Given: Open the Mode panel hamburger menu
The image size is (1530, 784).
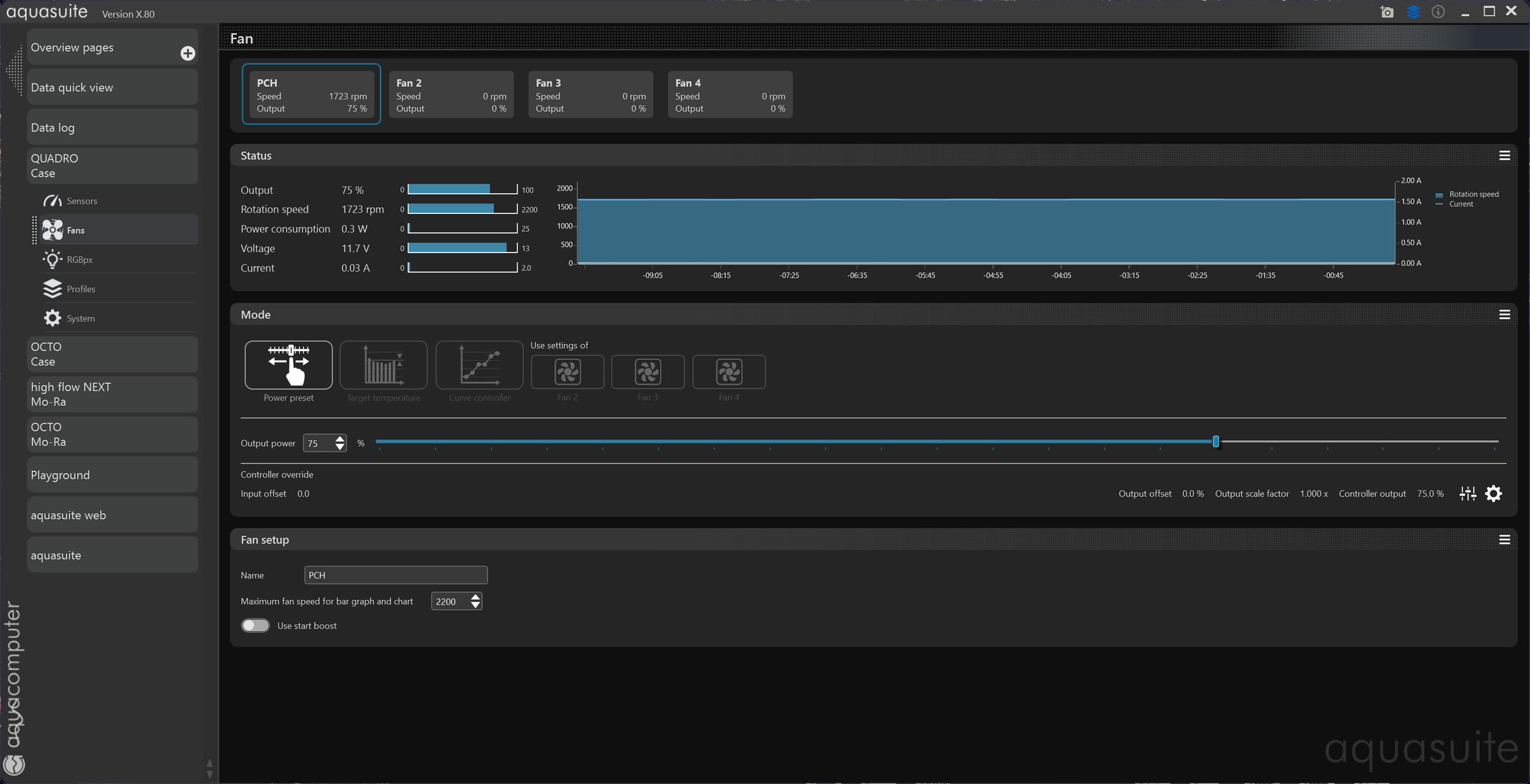Looking at the screenshot, I should (x=1504, y=315).
